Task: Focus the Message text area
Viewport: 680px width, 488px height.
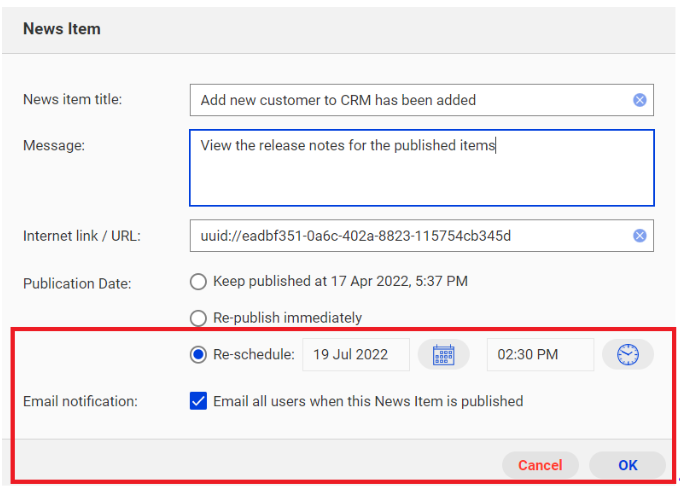Action: click(x=422, y=167)
